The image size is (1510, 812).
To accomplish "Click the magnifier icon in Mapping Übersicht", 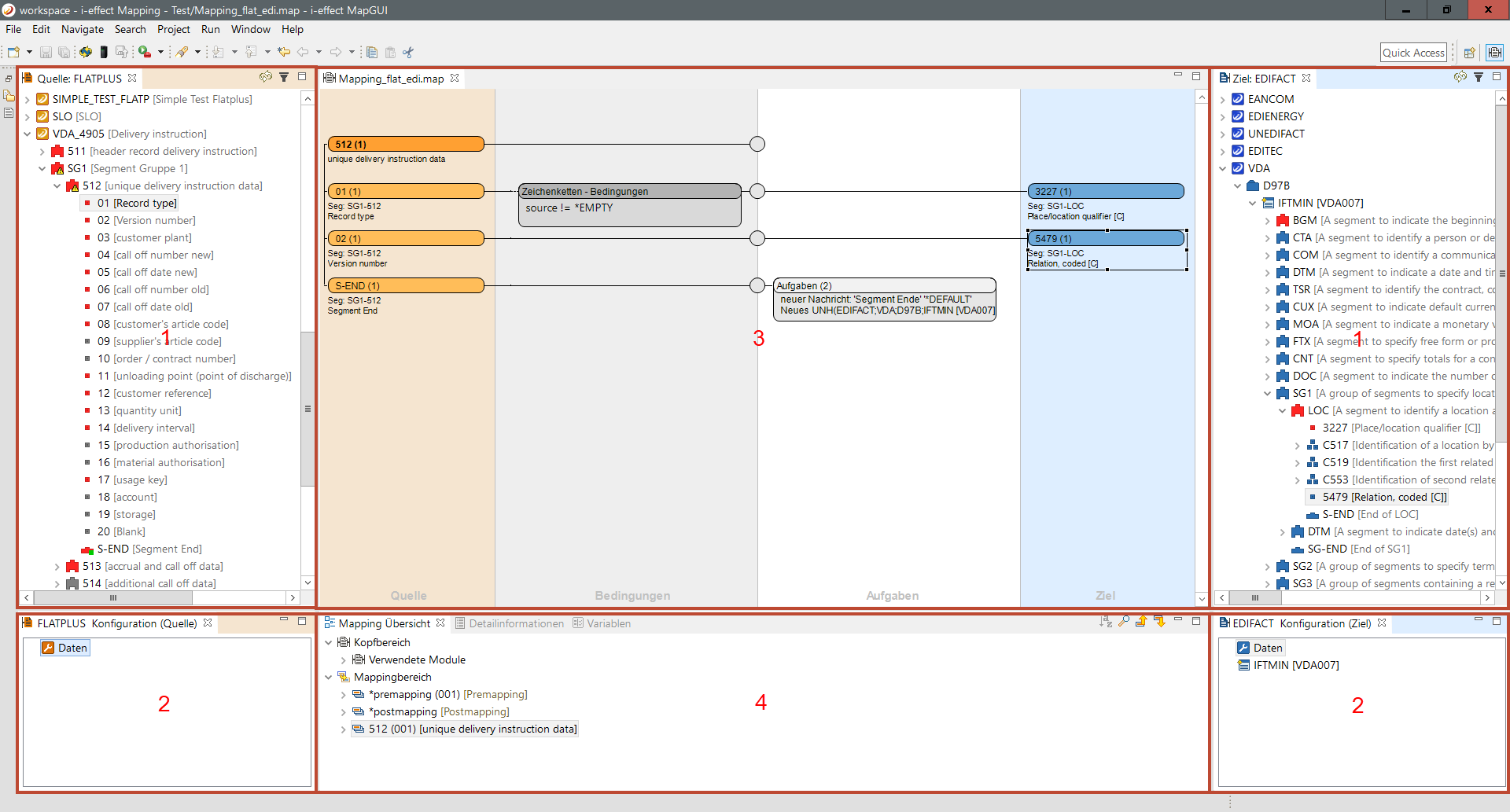I will [1124, 622].
